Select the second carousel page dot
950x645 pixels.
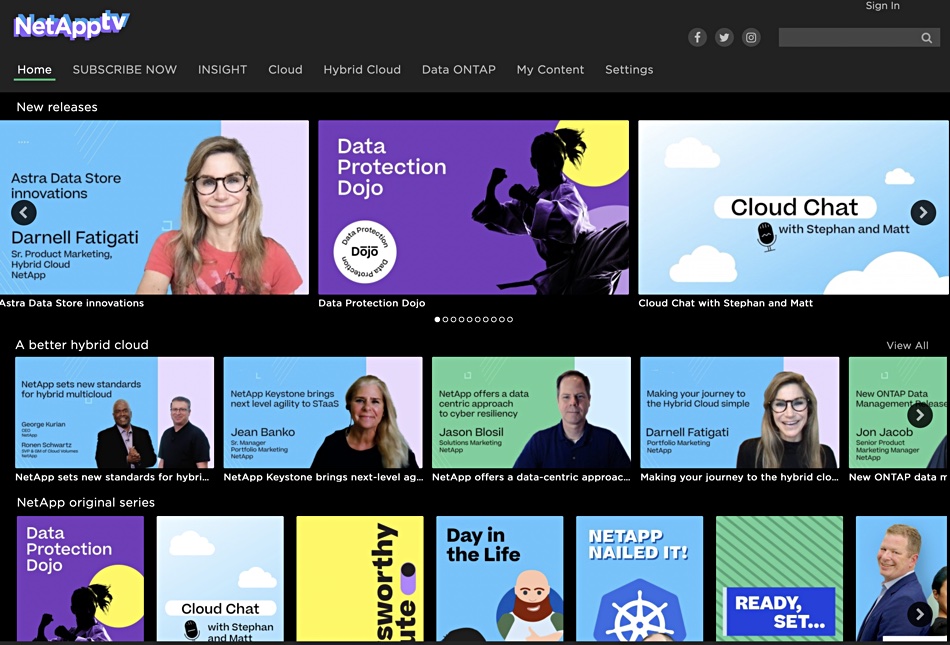(445, 319)
